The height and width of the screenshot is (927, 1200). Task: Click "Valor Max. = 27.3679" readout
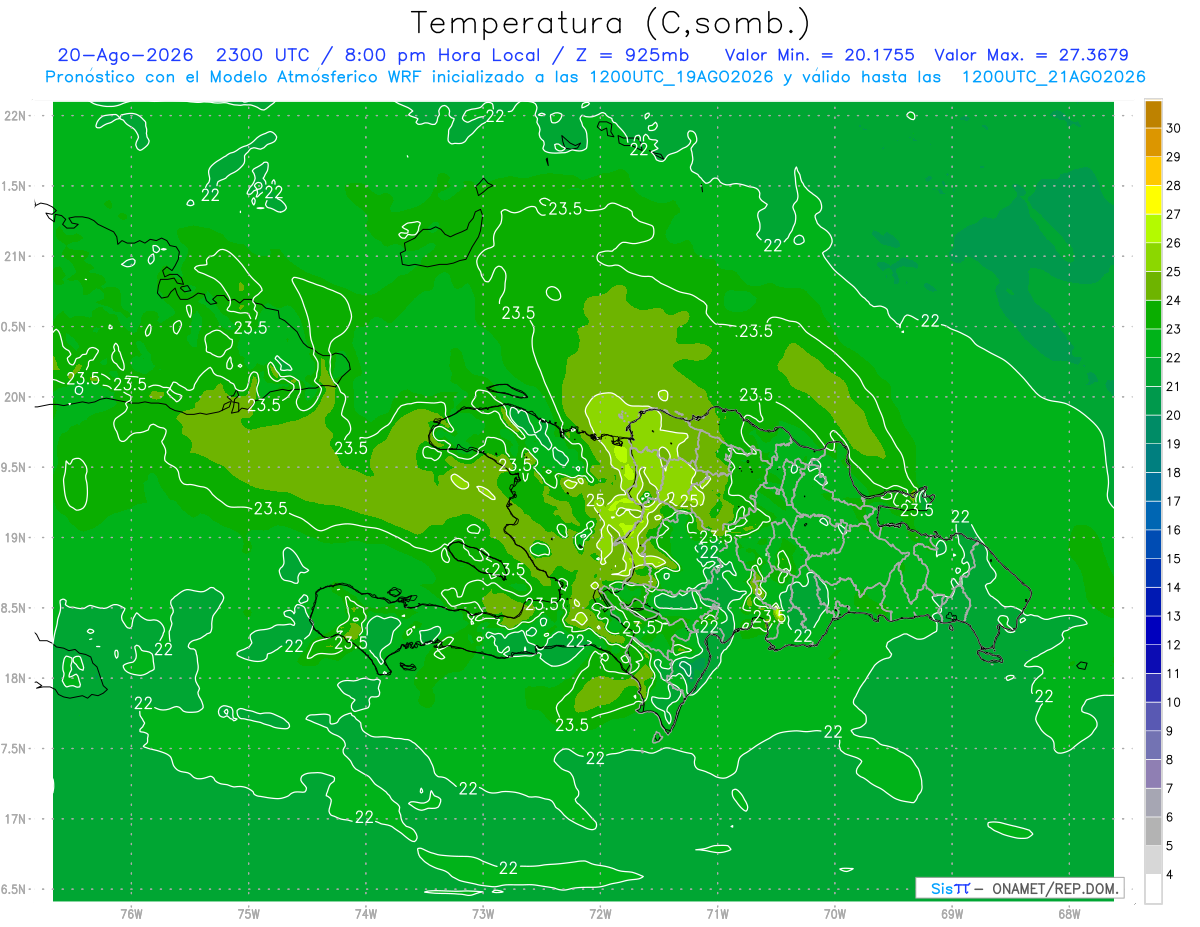click(1032, 55)
